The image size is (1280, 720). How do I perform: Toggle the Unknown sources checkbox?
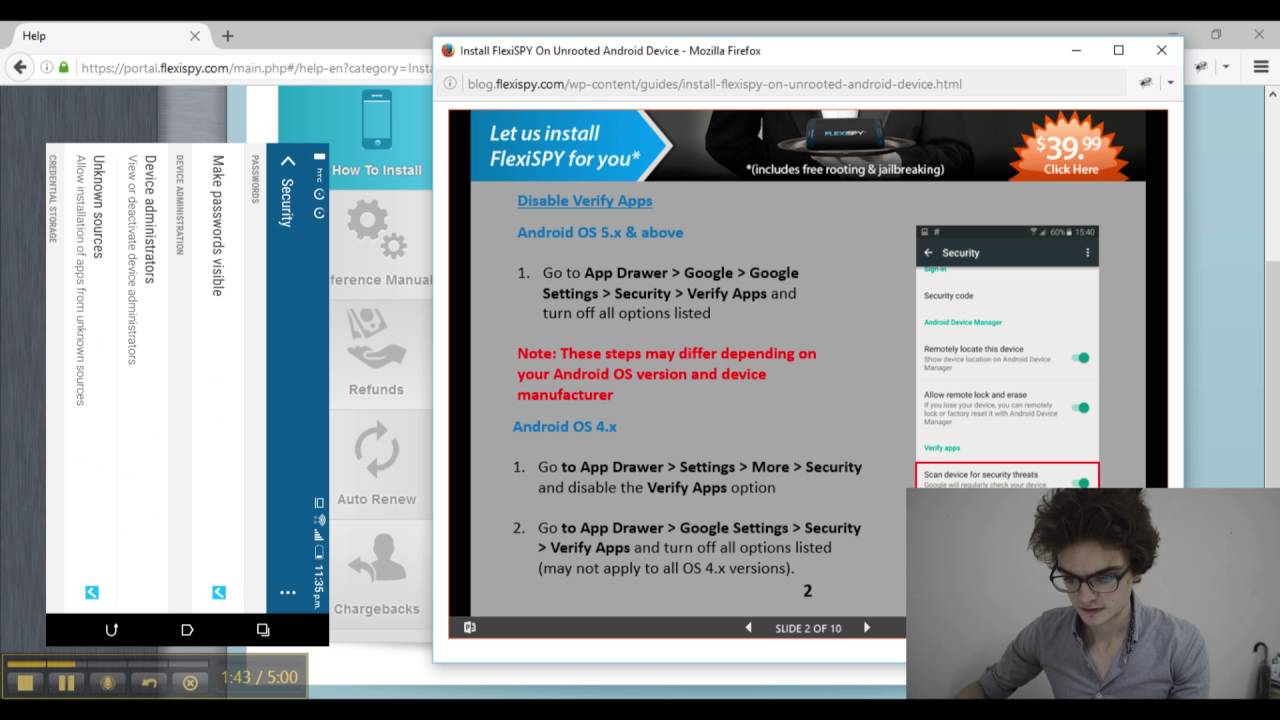[92, 592]
